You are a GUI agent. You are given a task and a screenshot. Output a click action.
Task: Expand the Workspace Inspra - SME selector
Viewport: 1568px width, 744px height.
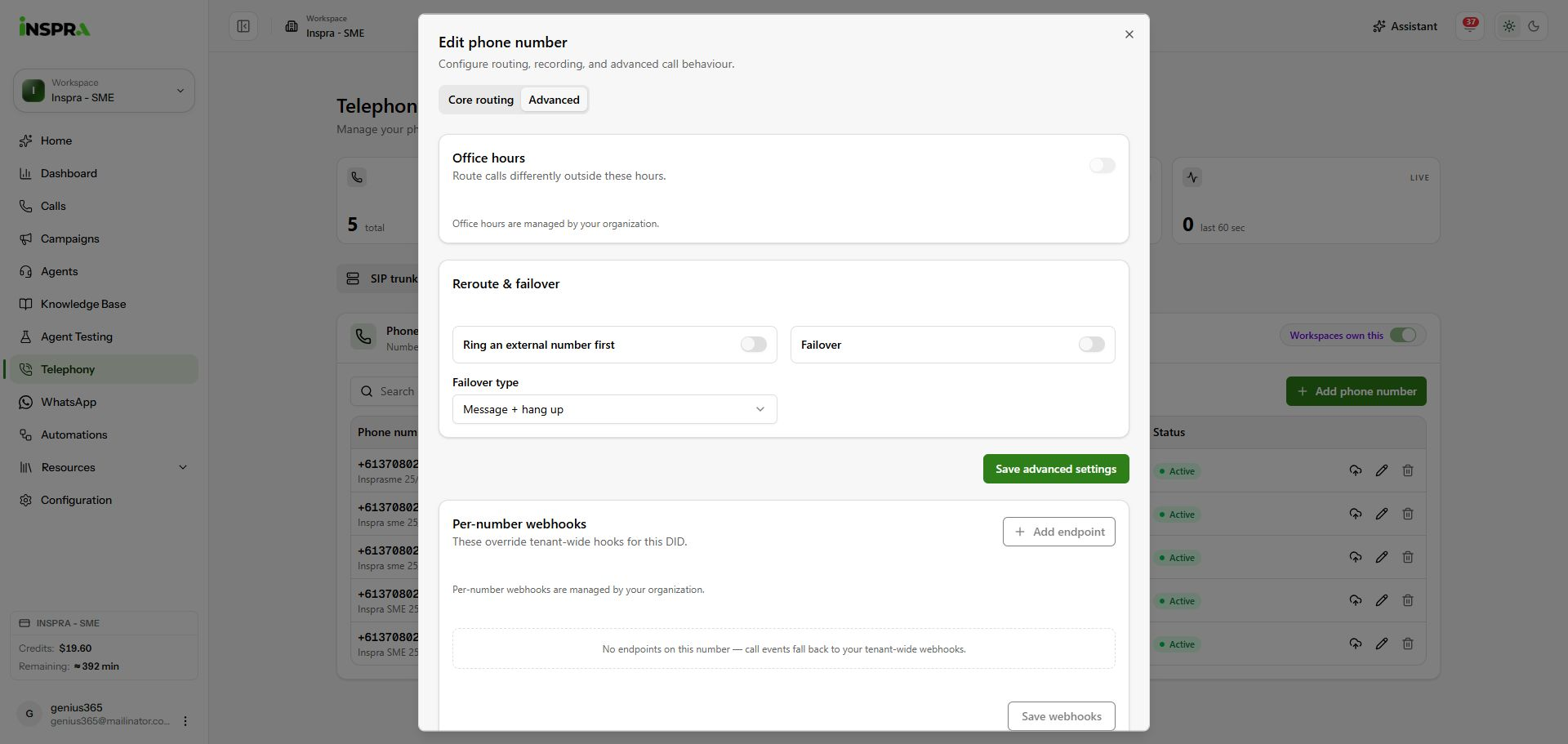click(104, 91)
